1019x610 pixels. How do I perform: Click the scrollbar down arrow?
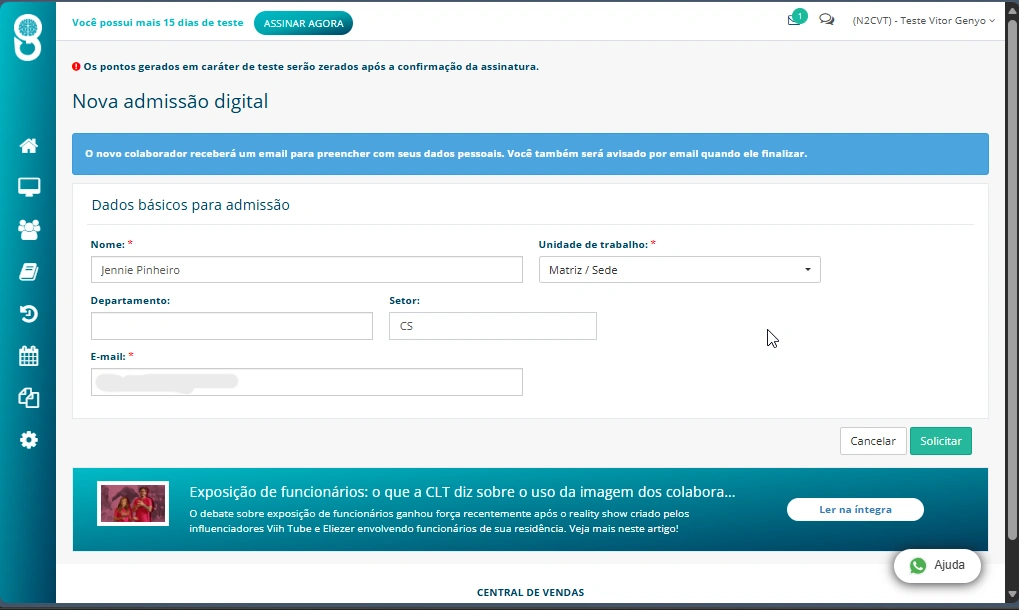(x=1012, y=594)
